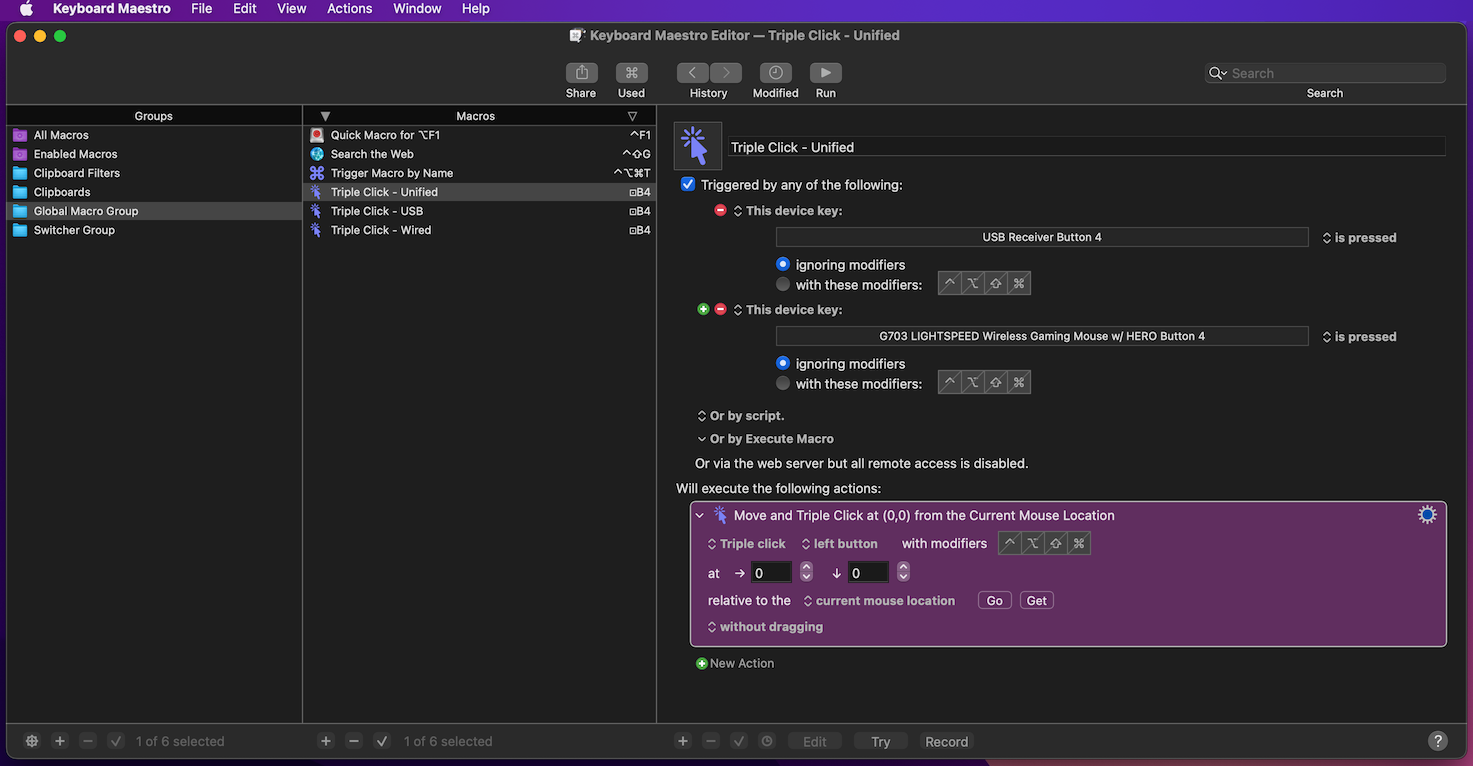
Task: Click the Record button
Action: (946, 741)
